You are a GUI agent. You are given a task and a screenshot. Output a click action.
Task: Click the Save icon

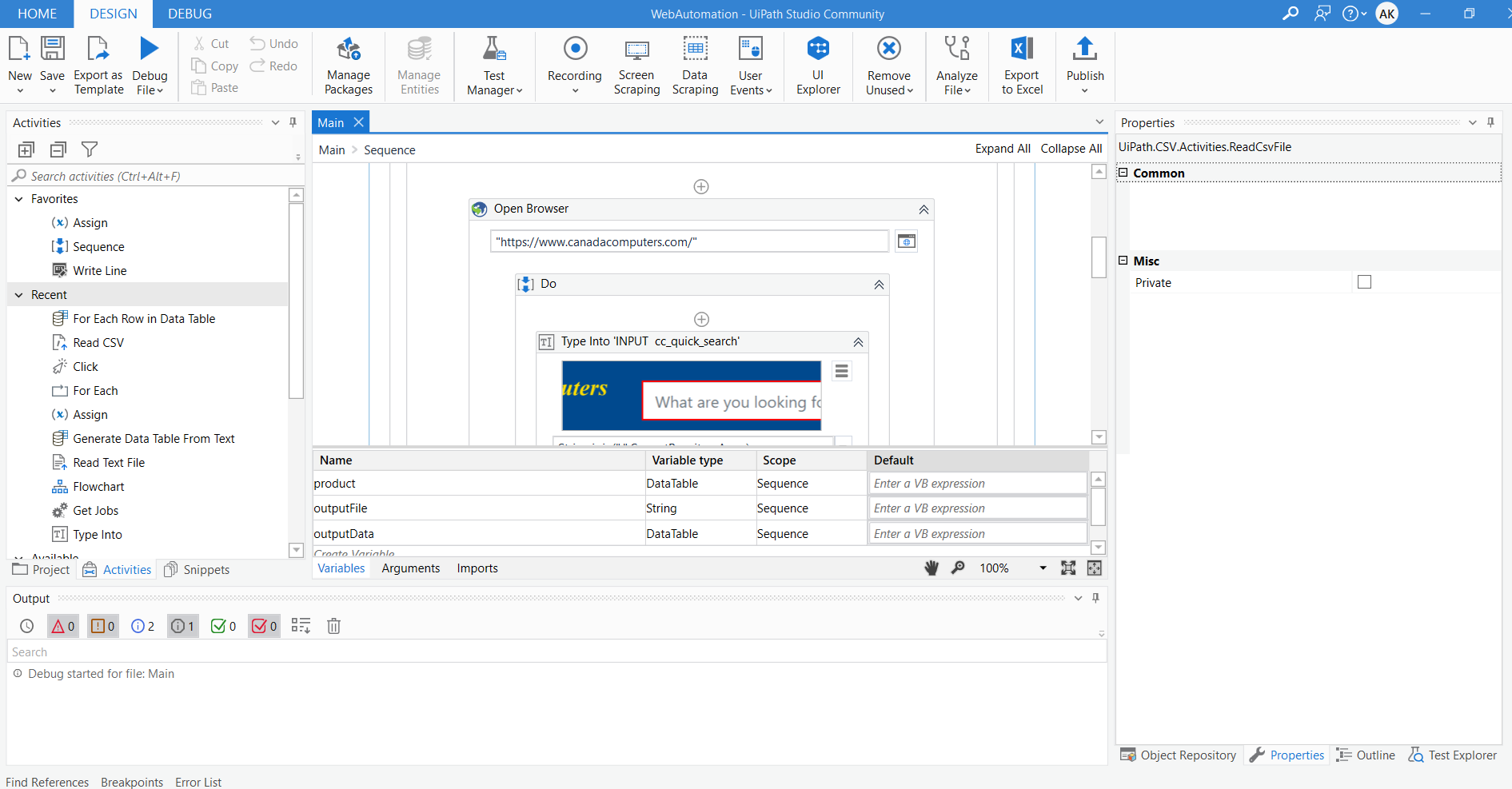[53, 49]
